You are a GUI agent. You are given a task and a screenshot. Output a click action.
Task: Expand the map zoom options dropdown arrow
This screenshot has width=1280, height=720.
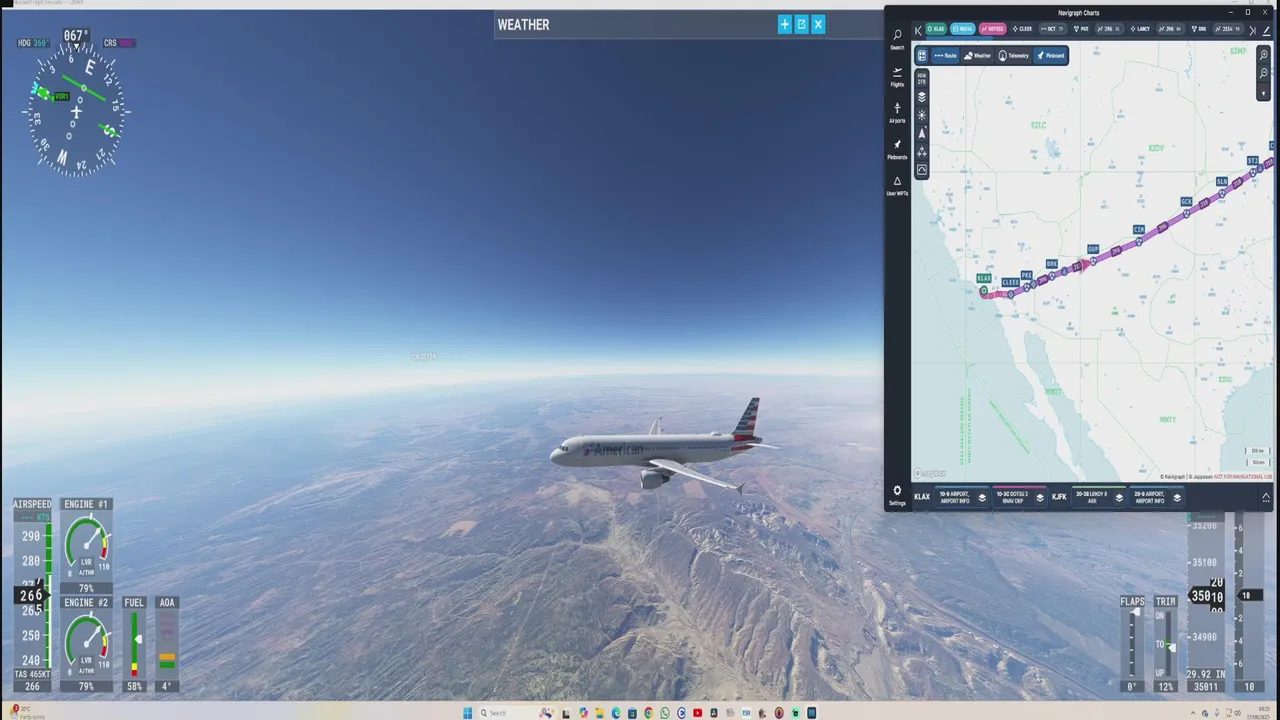point(1263,92)
